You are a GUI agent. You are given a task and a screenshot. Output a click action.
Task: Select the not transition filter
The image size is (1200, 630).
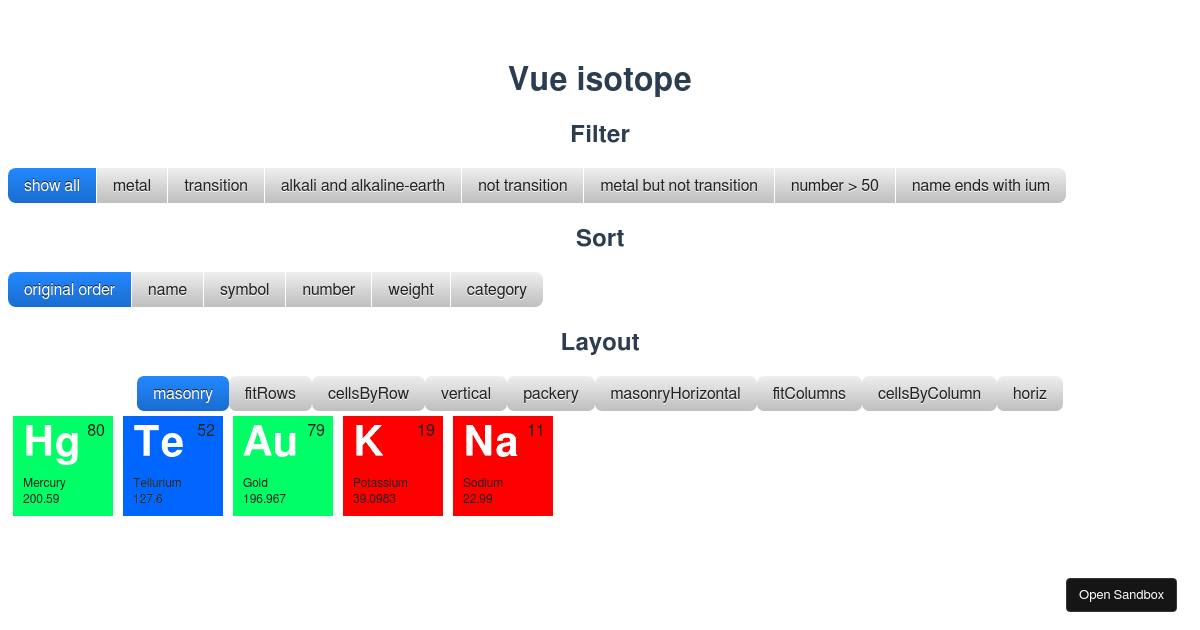pos(522,185)
